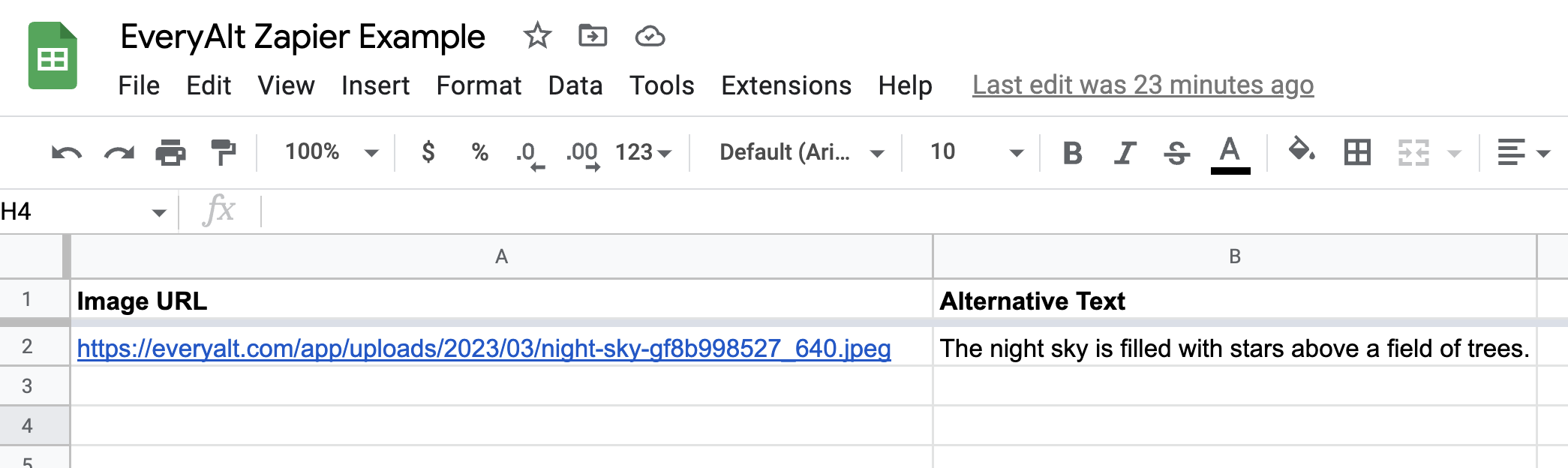1568x468 pixels.
Task: Click the Undo arrow
Action: coord(66,153)
